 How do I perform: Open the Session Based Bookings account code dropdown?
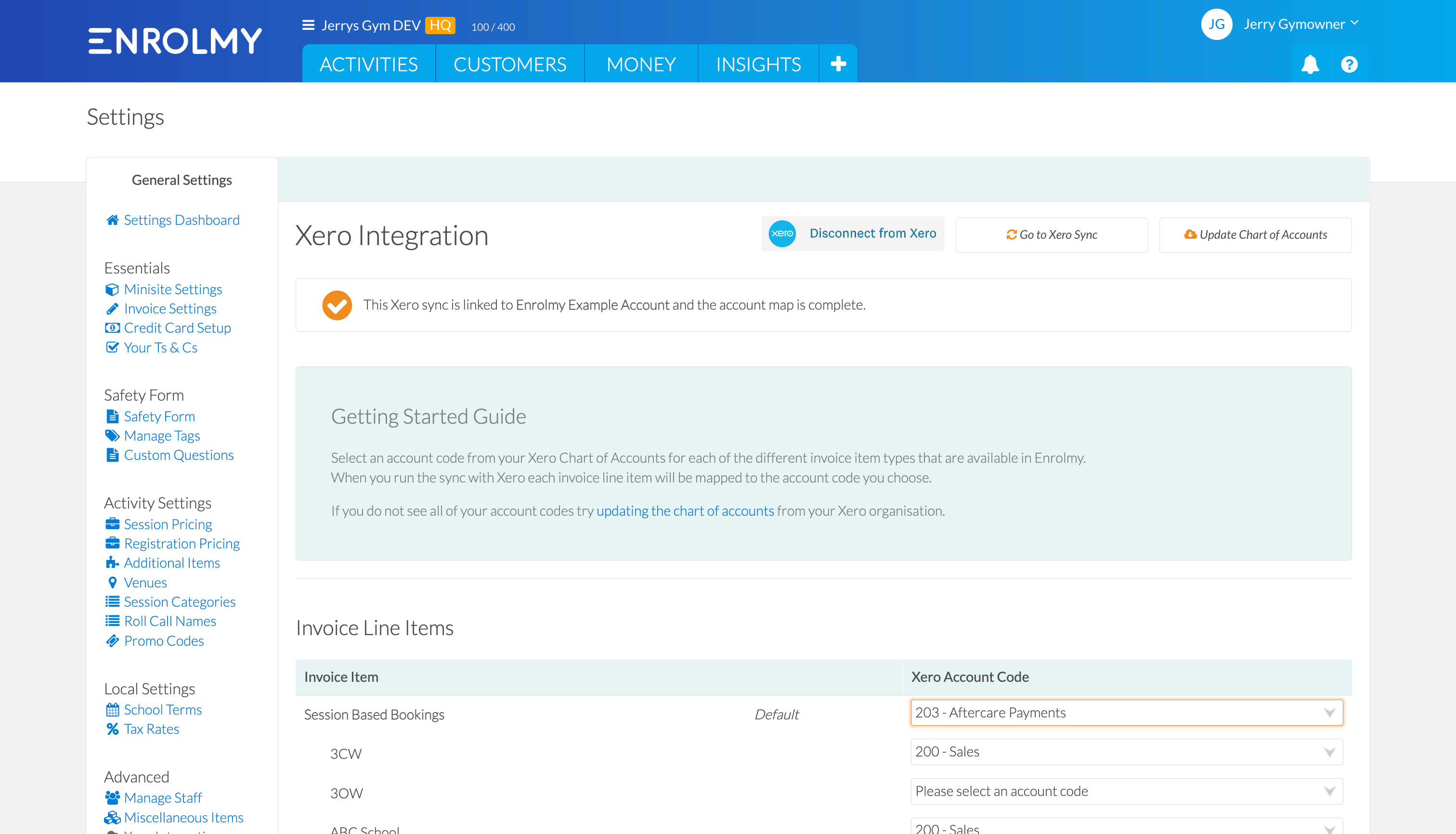[x=1126, y=713]
